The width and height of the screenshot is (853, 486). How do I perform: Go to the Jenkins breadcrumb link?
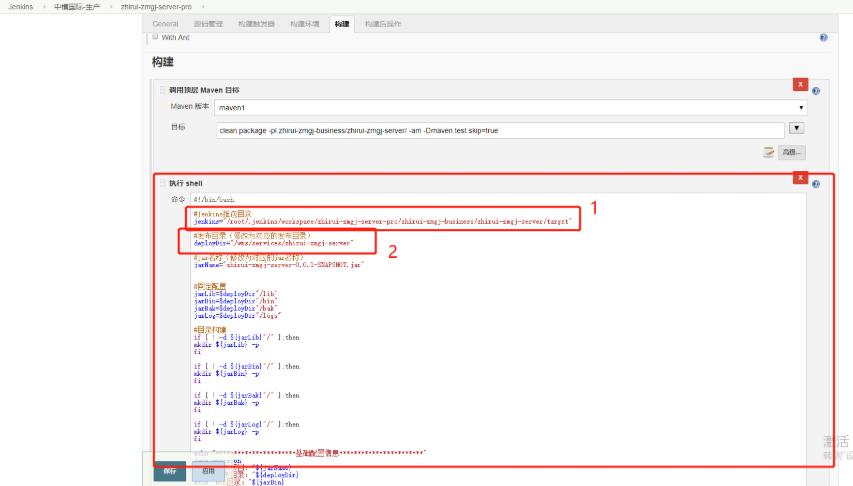point(21,7)
